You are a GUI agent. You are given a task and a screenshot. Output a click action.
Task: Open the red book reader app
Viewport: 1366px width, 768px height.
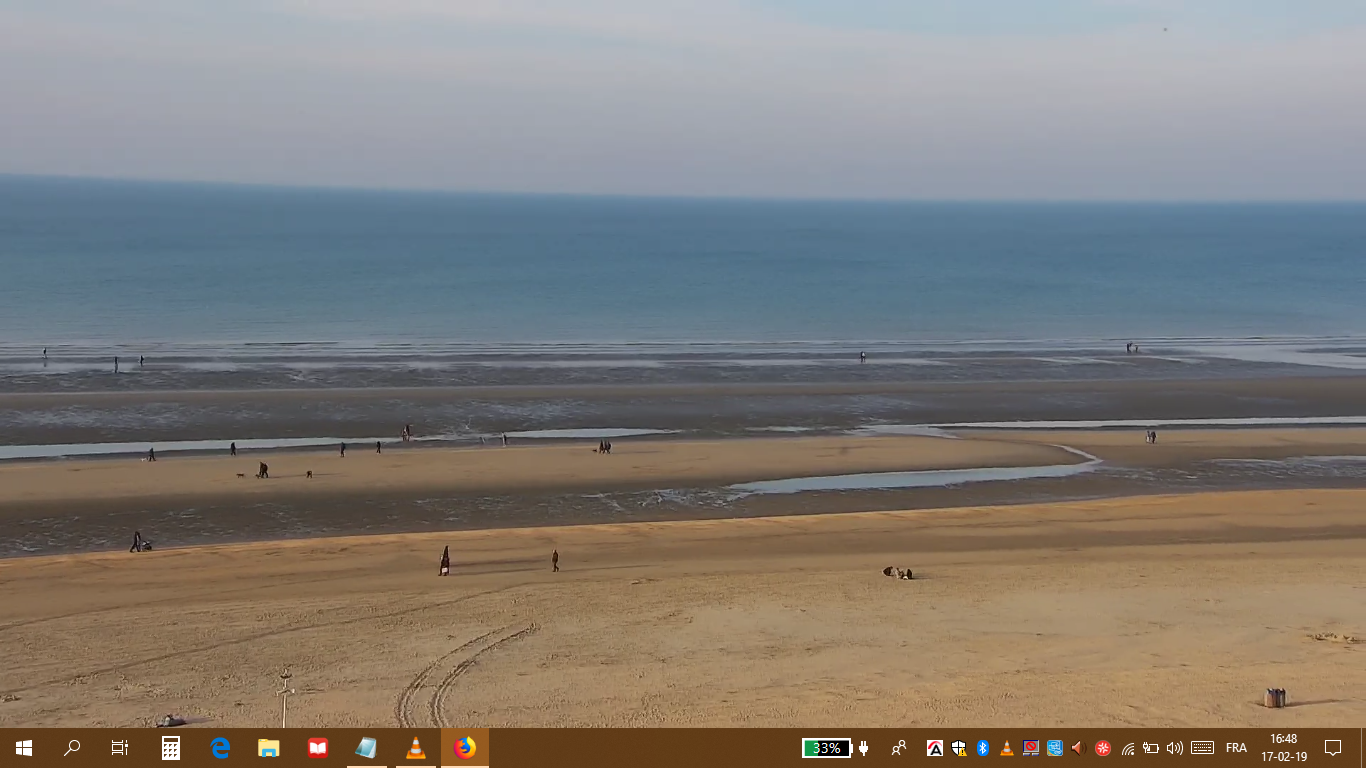pyautogui.click(x=318, y=748)
